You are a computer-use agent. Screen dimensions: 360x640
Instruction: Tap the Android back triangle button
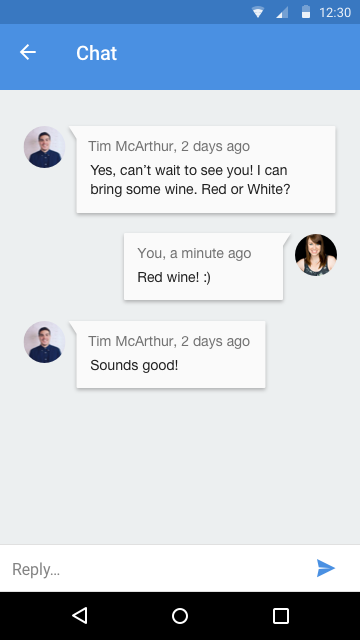coord(80,616)
